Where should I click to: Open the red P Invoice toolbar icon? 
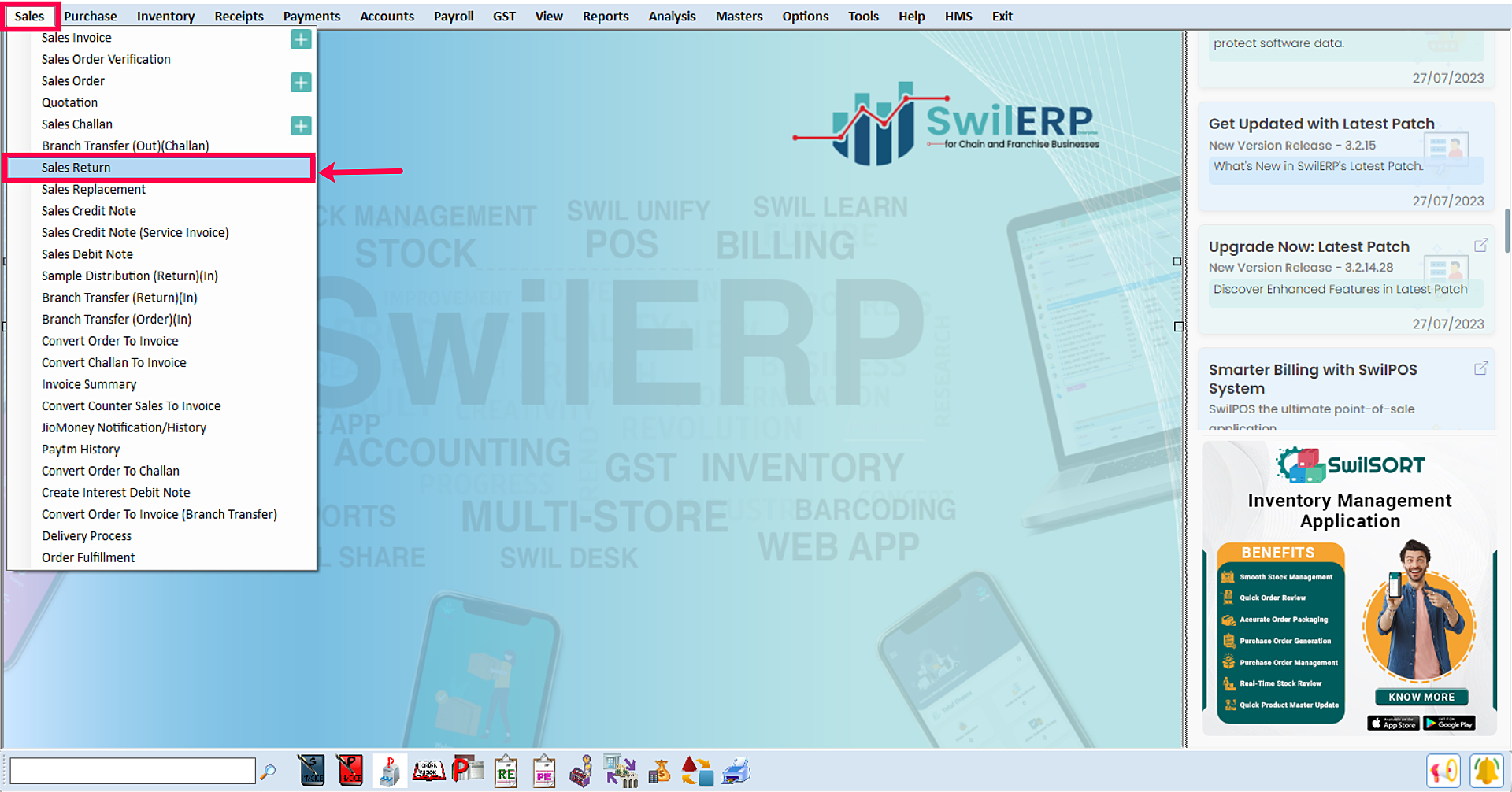coord(350,771)
